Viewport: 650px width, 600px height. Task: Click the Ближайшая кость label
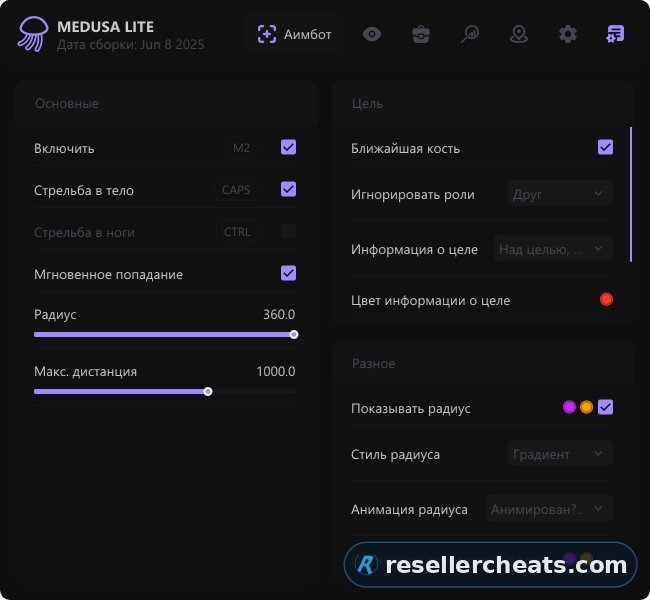click(x=405, y=148)
